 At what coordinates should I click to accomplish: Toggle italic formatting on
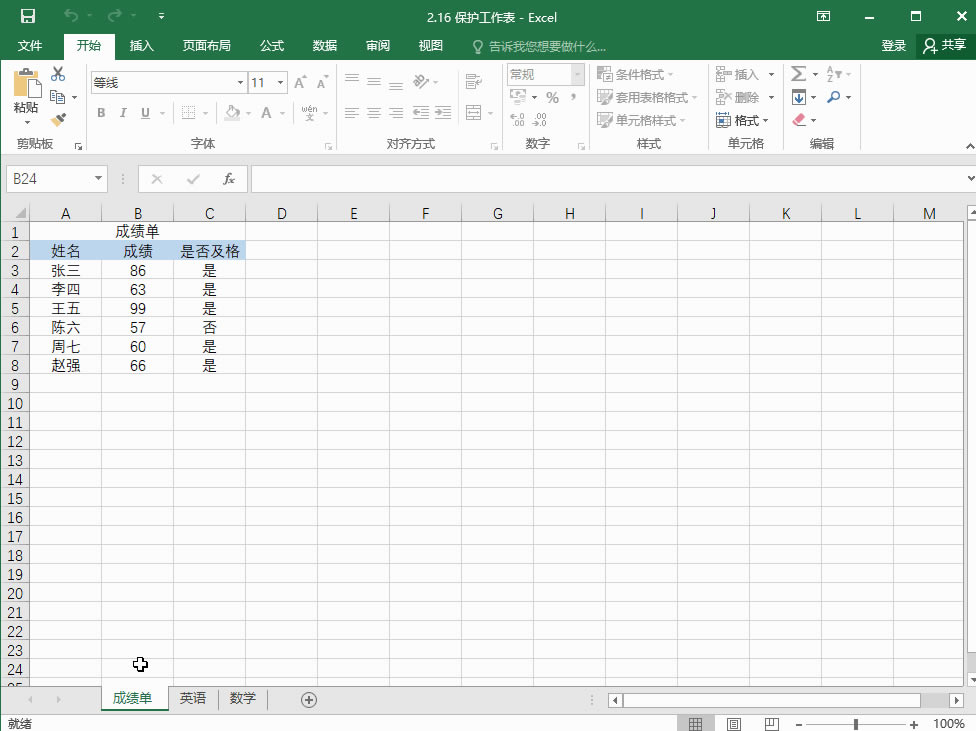[123, 113]
